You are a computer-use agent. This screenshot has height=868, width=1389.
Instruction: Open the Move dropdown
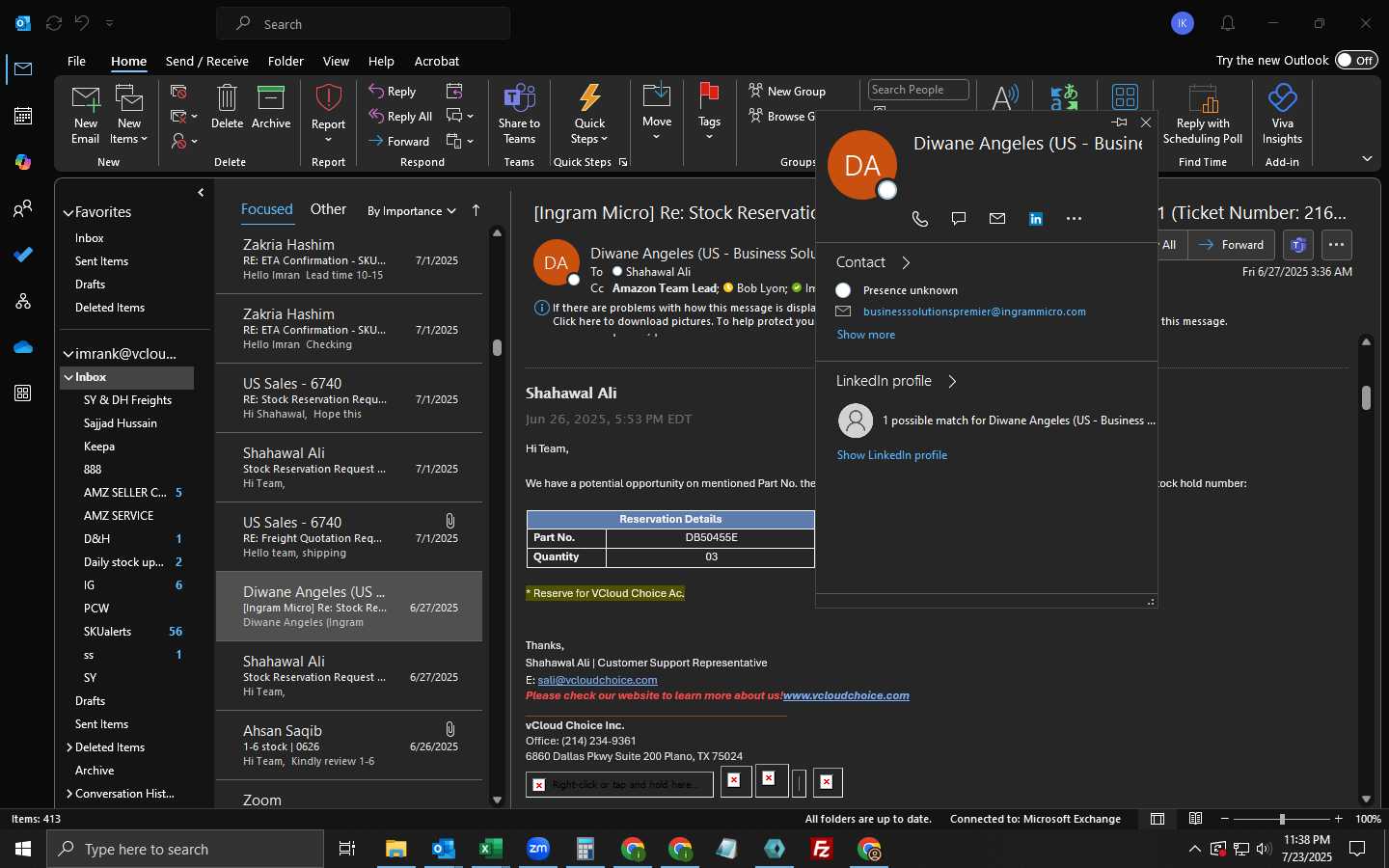pyautogui.click(x=657, y=115)
